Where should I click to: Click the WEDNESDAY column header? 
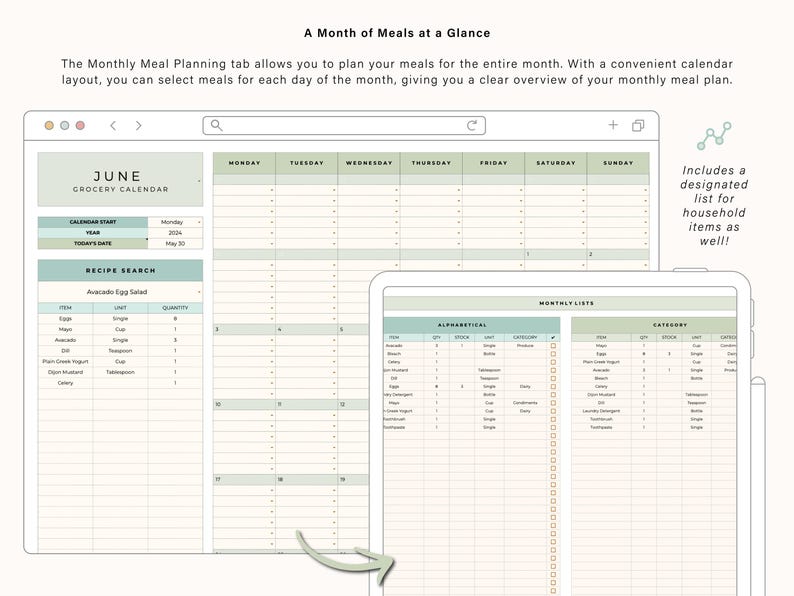(369, 163)
